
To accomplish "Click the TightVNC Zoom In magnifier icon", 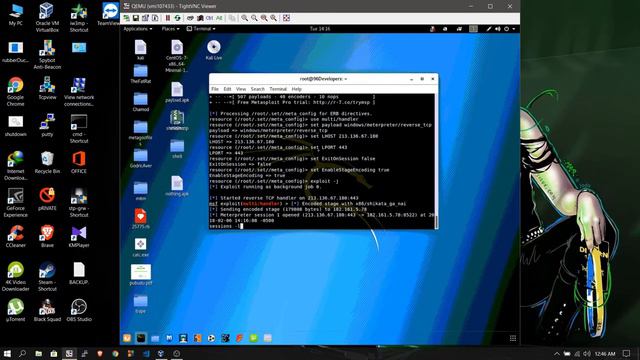I will (x=244, y=18).
